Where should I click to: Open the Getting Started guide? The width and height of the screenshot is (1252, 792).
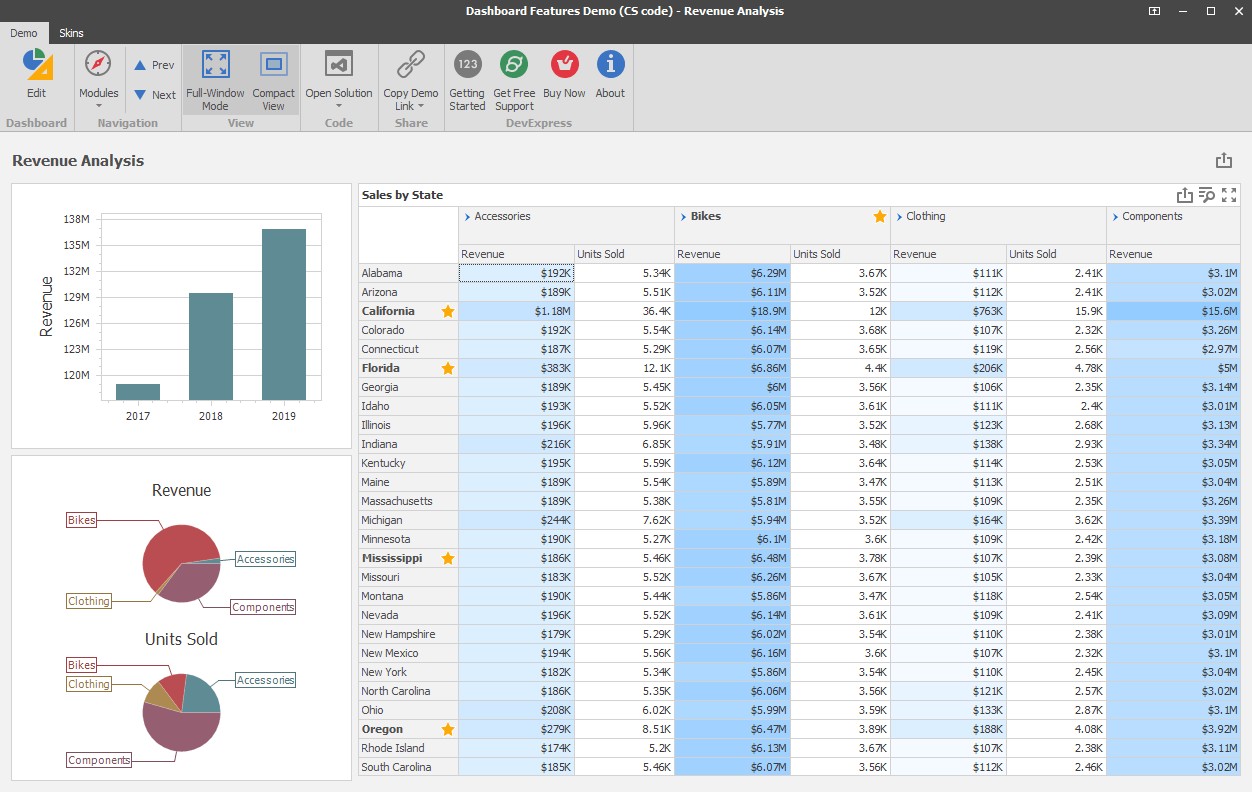[467, 65]
